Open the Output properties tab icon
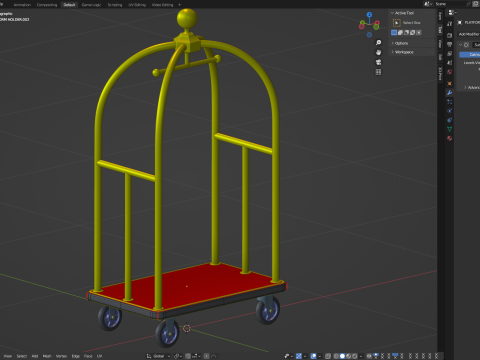 tap(449, 44)
